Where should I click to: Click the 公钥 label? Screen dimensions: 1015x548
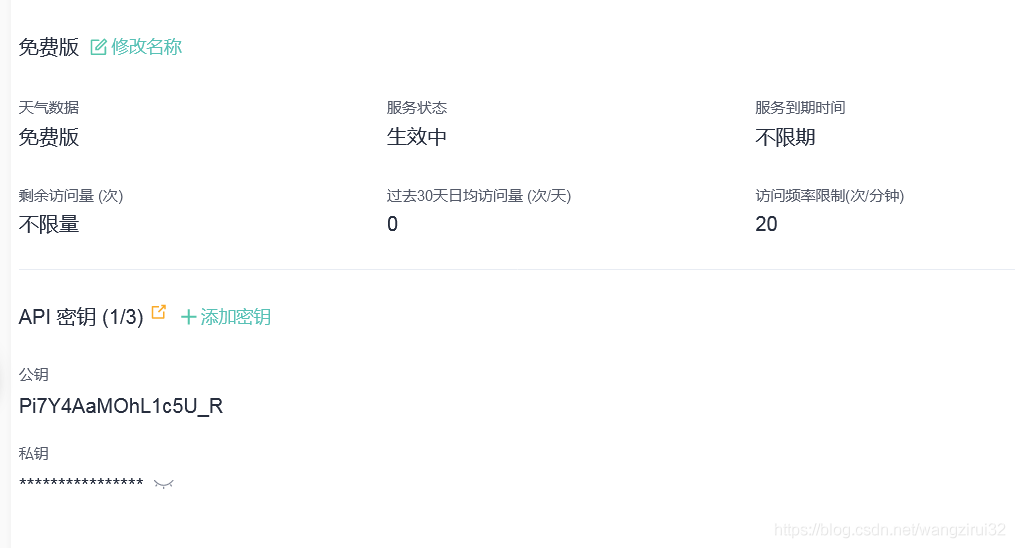pyautogui.click(x=34, y=375)
